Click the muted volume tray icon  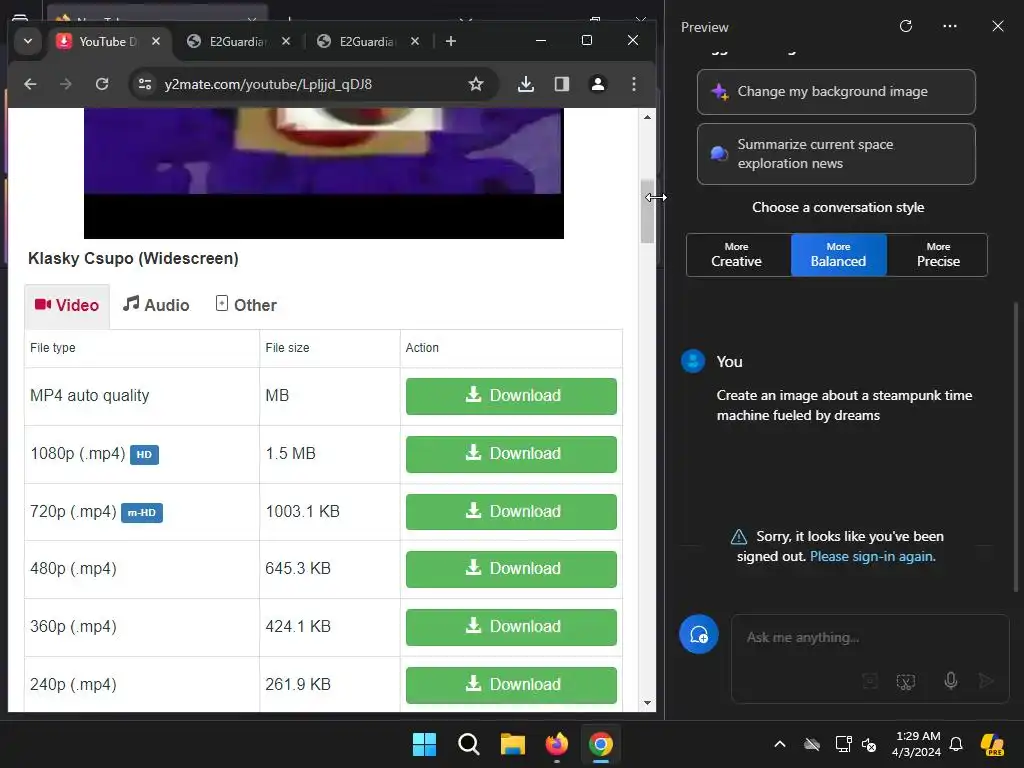coord(869,744)
